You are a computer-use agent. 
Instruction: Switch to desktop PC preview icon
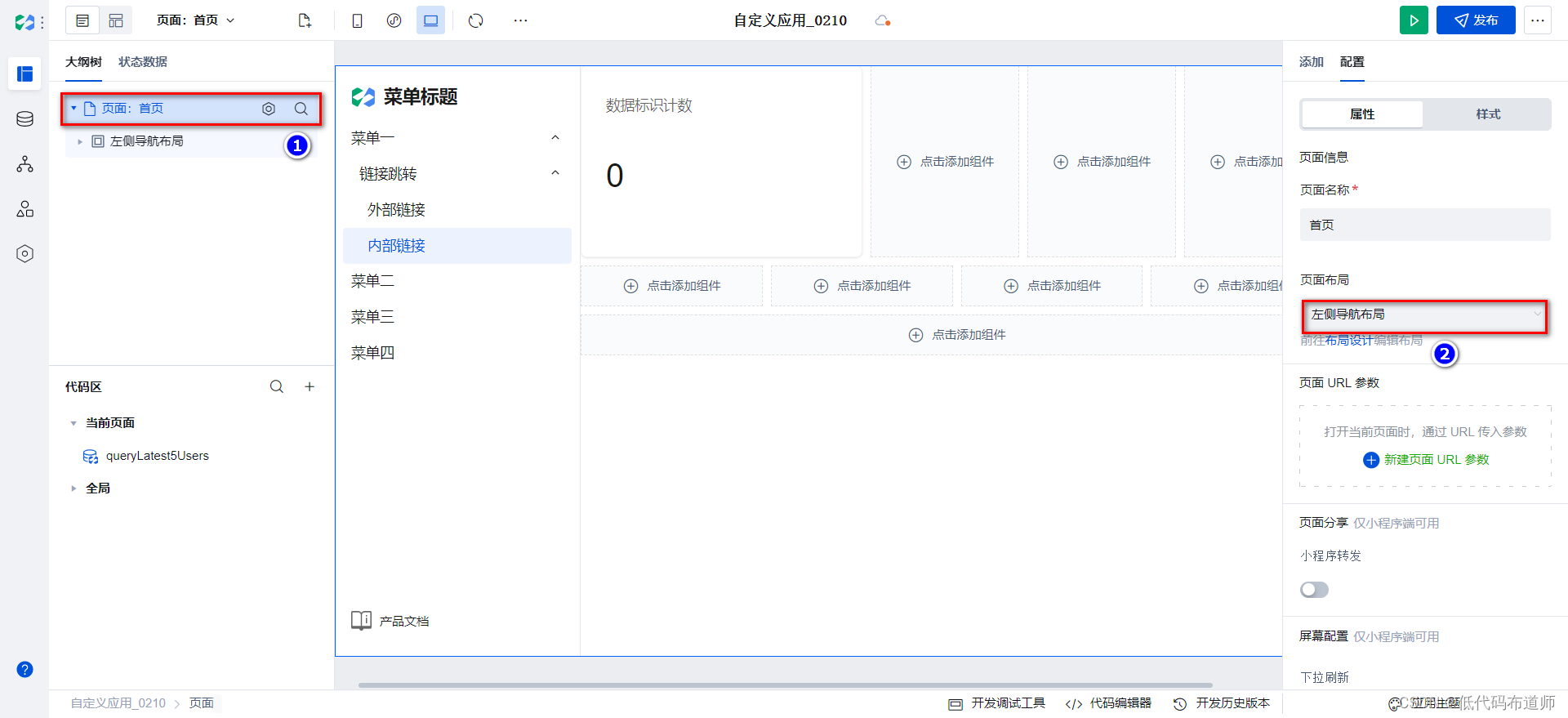pyautogui.click(x=430, y=20)
